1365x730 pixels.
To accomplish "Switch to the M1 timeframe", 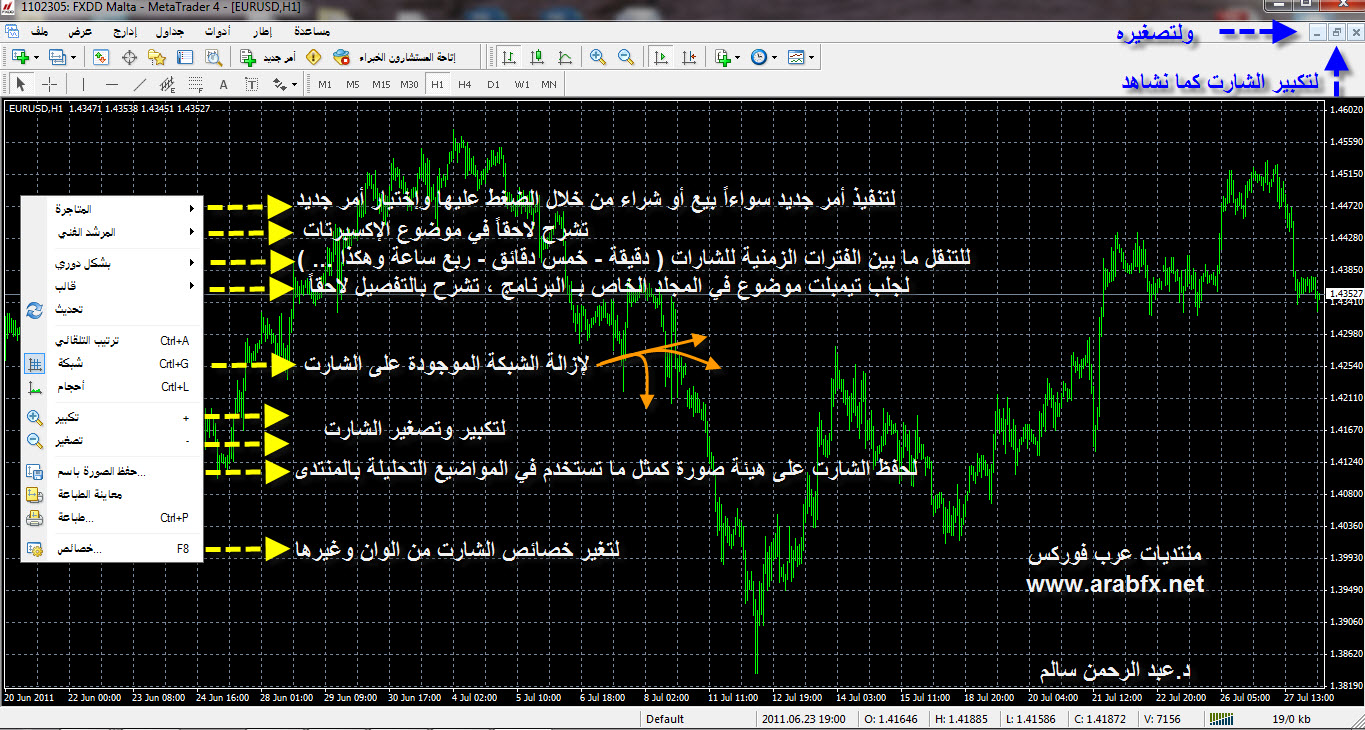I will click(325, 84).
